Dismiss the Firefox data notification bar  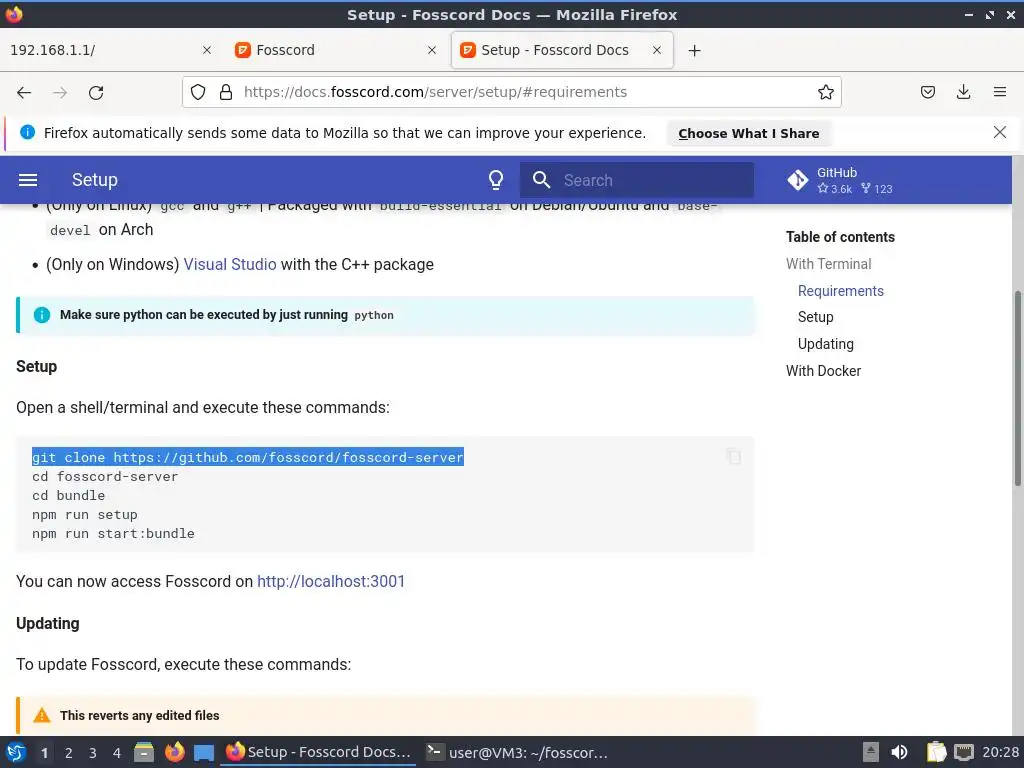[999, 133]
